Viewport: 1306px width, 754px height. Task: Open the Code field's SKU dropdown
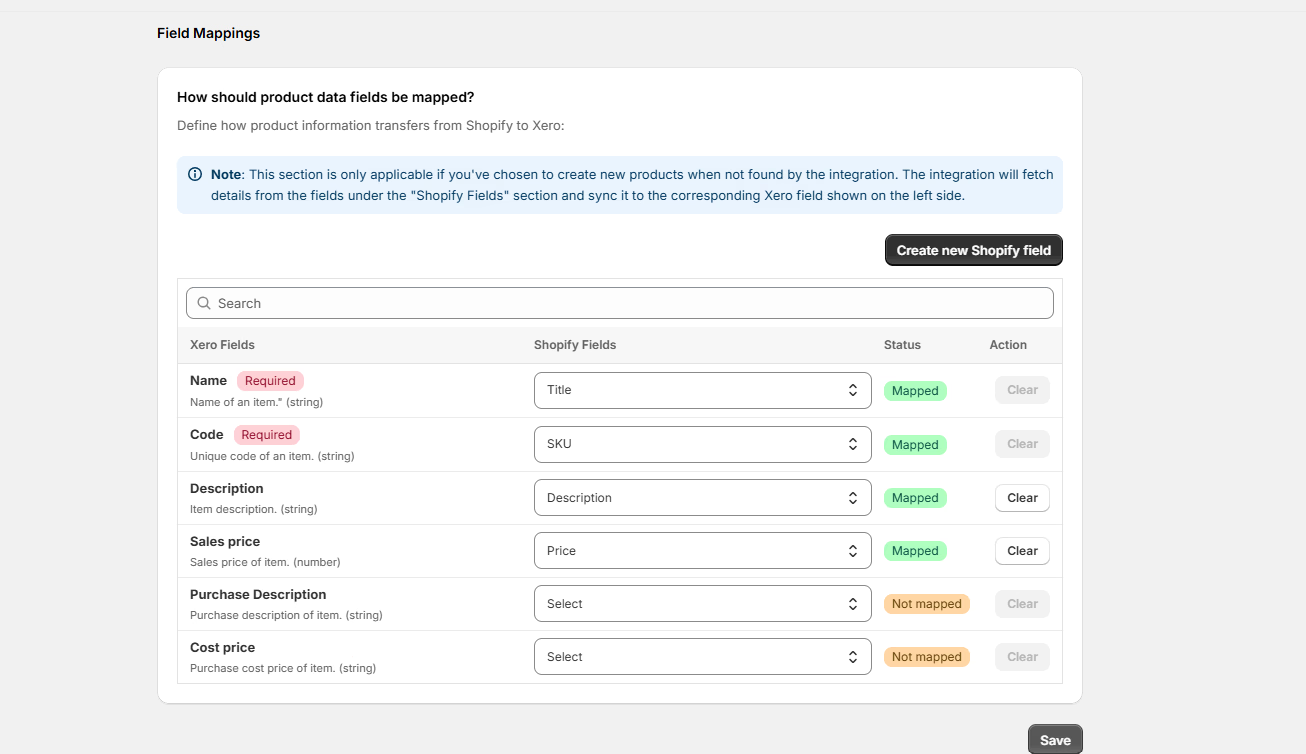click(702, 444)
